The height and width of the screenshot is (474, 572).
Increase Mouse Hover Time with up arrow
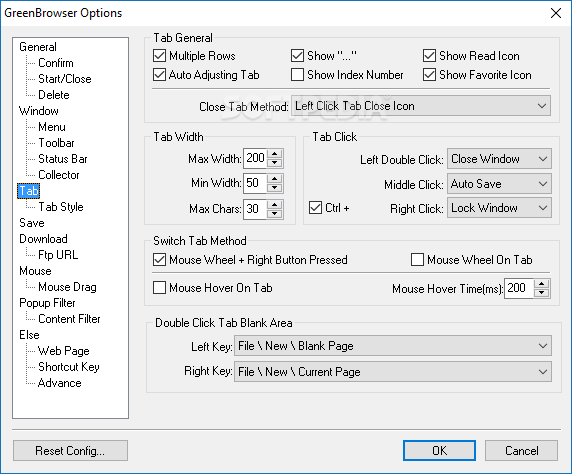tap(542, 284)
